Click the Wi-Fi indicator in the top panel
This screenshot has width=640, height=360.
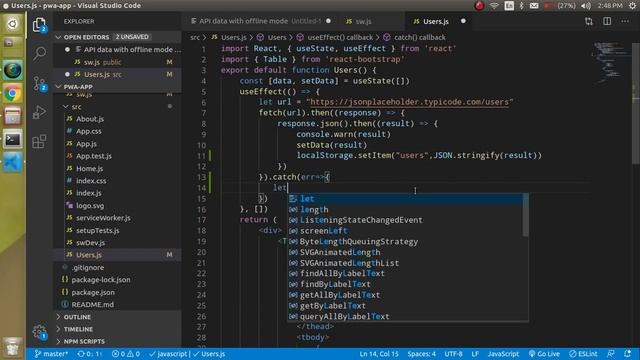(494, 6)
